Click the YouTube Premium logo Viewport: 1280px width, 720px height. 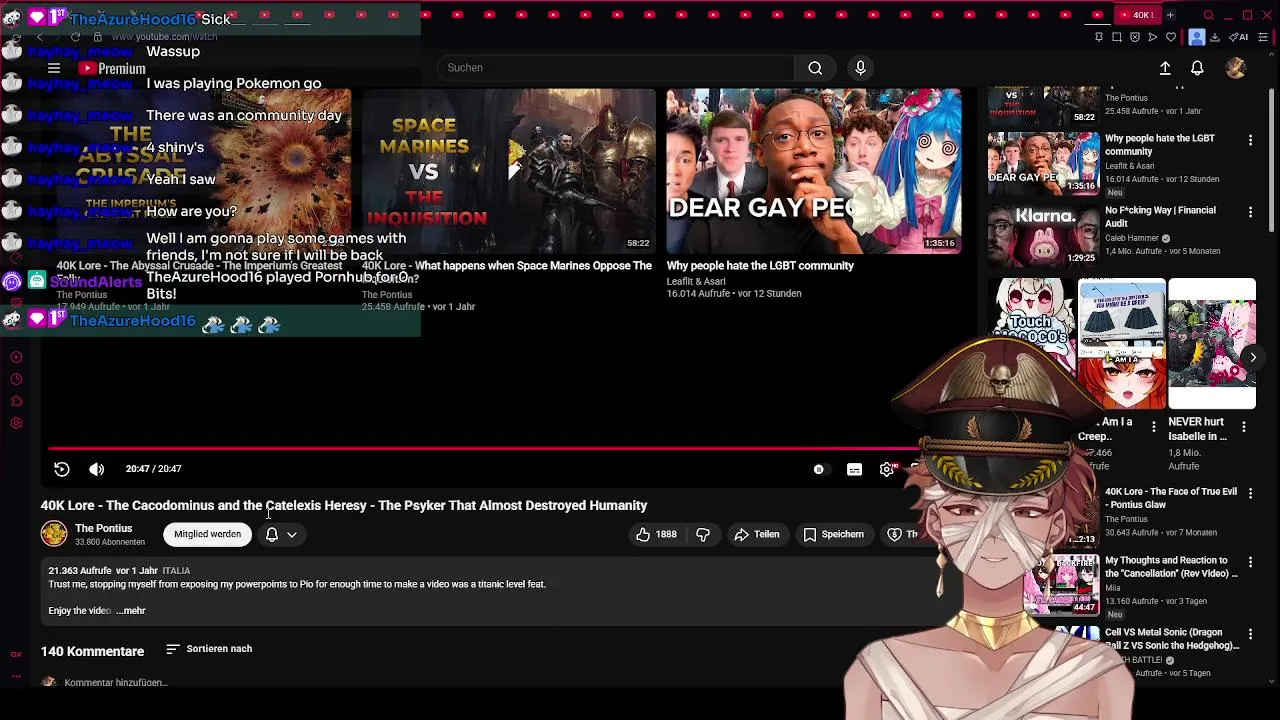click(x=112, y=68)
